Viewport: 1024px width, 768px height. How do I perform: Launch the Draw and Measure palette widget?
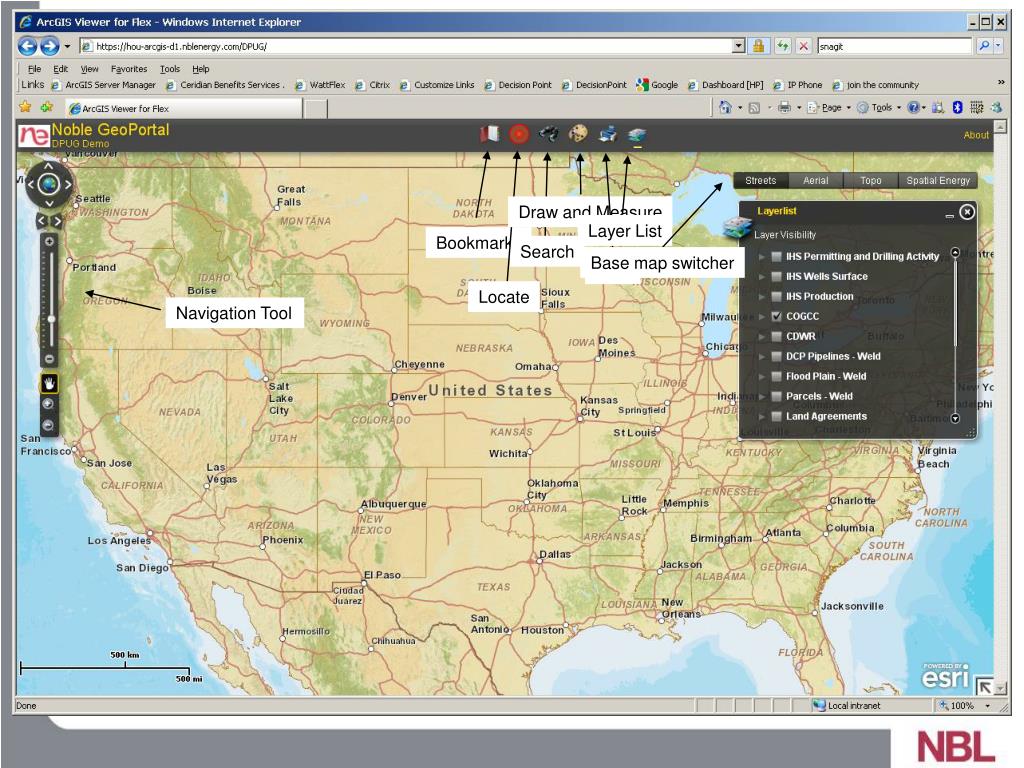578,134
